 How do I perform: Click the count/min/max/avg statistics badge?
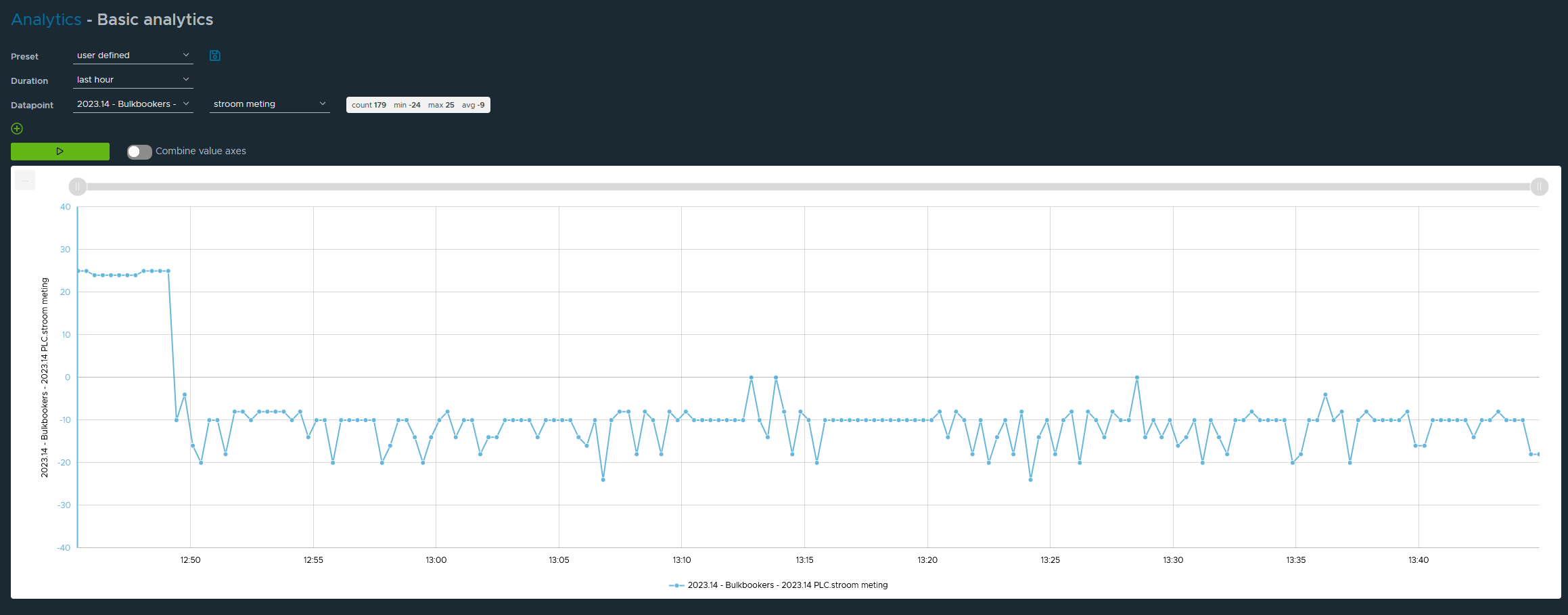click(x=418, y=105)
